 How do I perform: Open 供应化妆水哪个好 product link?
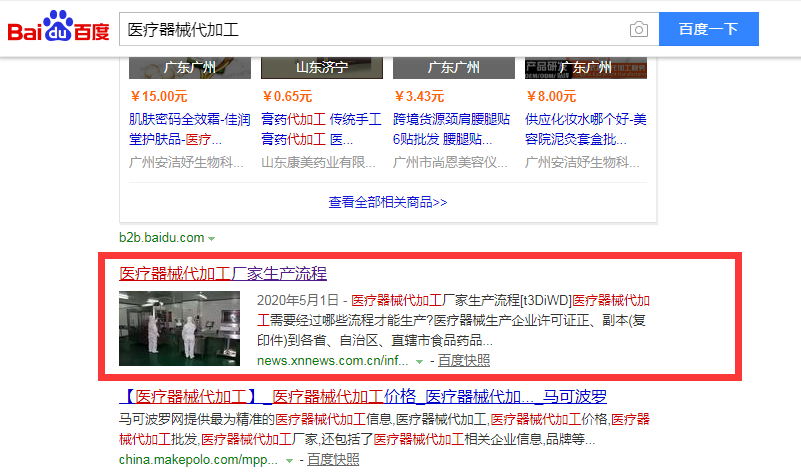(x=584, y=129)
